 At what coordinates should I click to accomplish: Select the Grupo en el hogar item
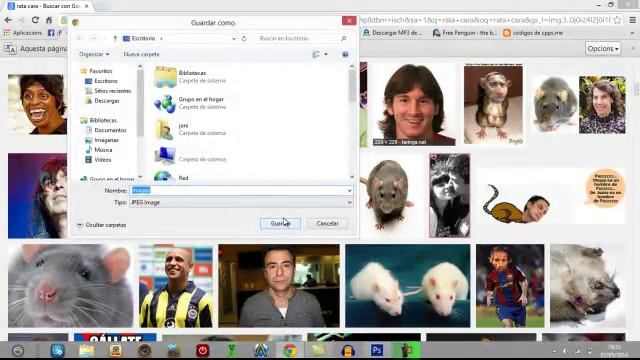tap(190, 103)
